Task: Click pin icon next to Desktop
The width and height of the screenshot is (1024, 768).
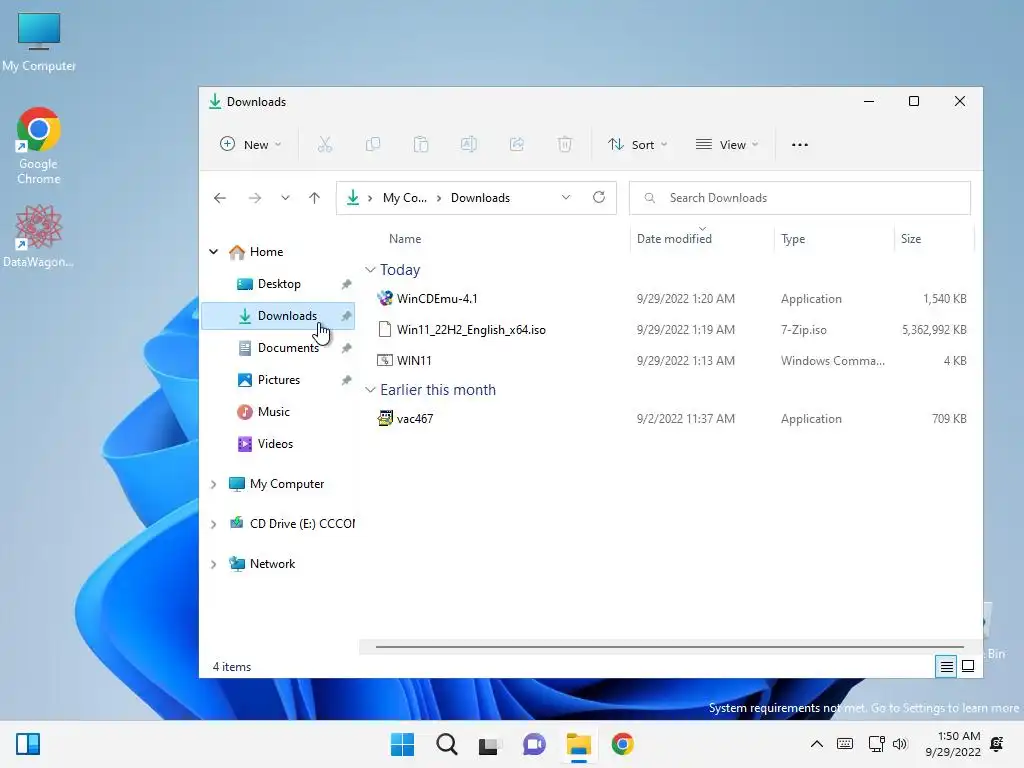Action: coord(346,284)
